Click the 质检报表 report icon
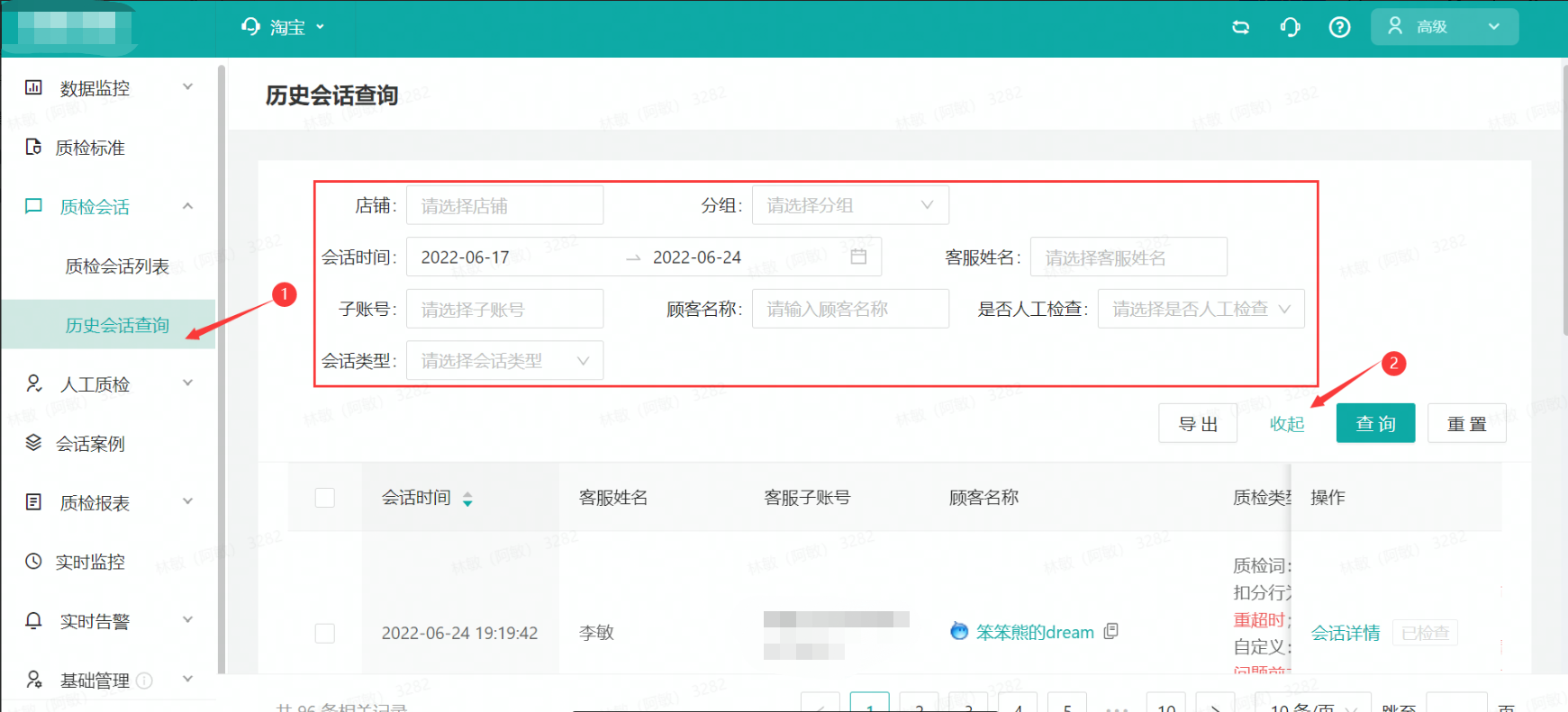The image size is (1568, 712). click(33, 502)
